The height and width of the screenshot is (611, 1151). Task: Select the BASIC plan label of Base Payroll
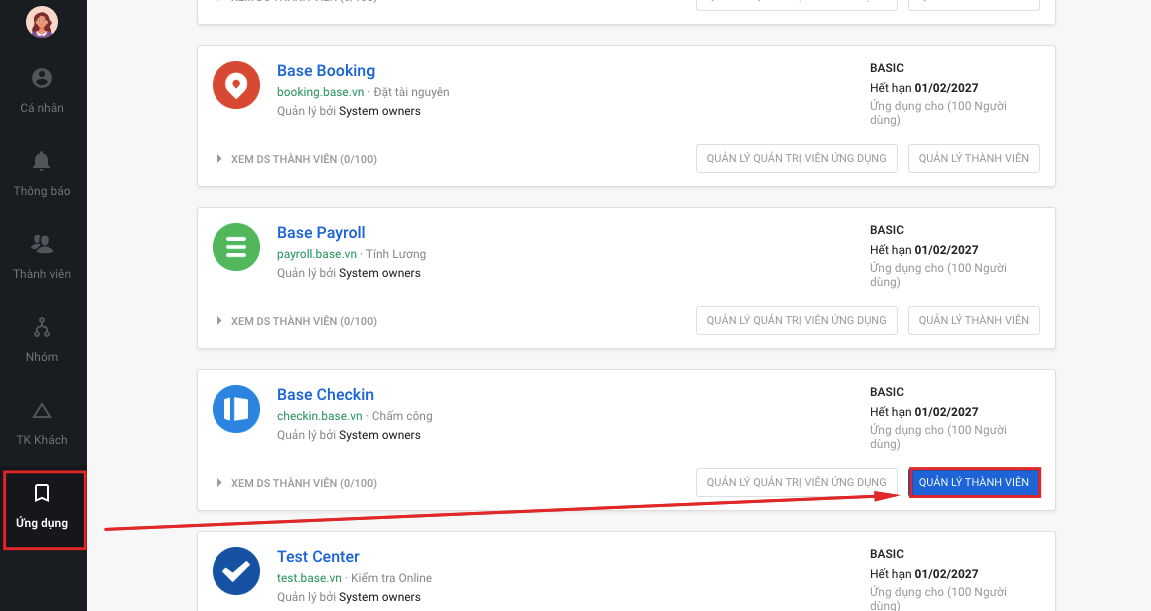click(887, 230)
